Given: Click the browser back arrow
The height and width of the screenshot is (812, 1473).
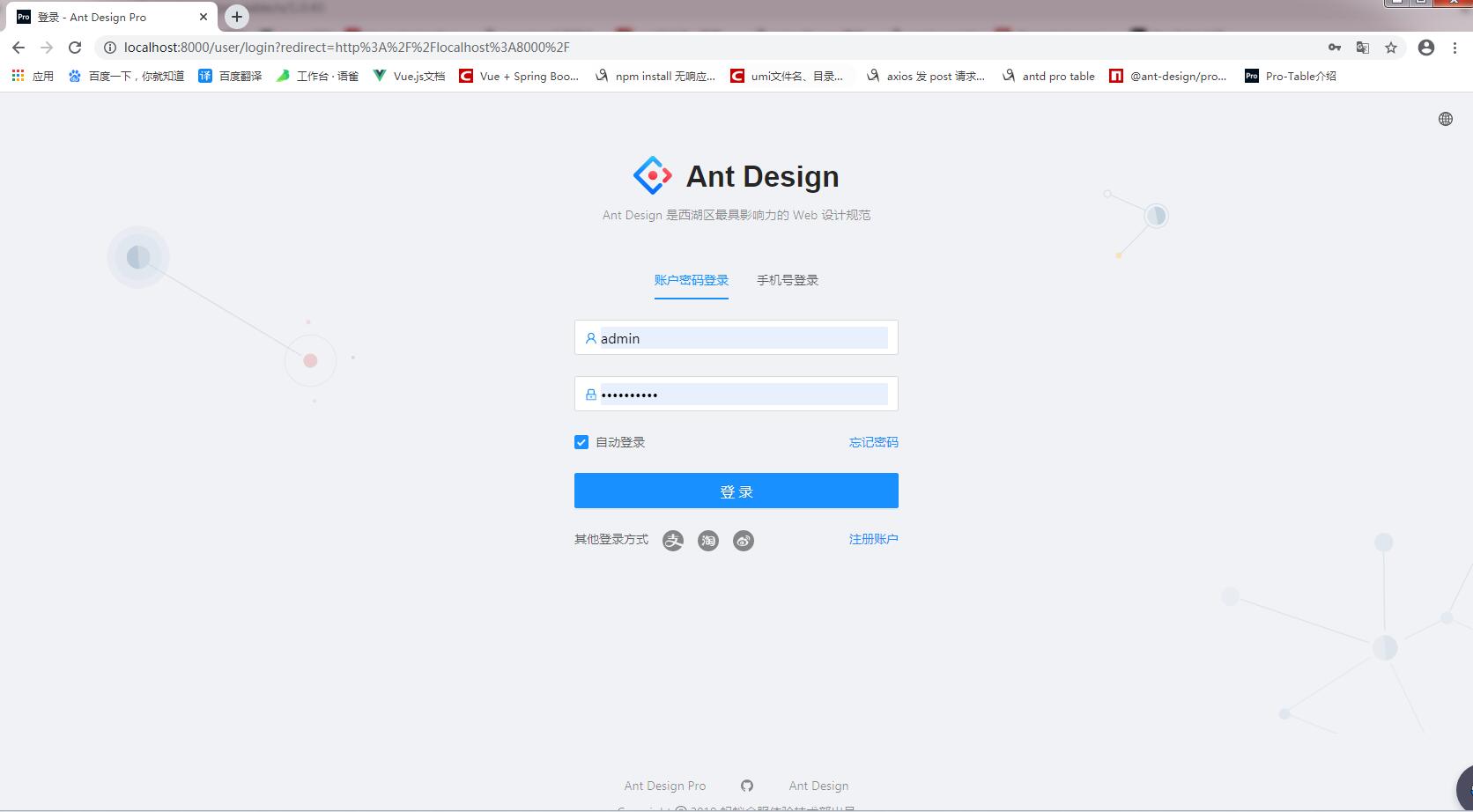Looking at the screenshot, I should (x=19, y=48).
